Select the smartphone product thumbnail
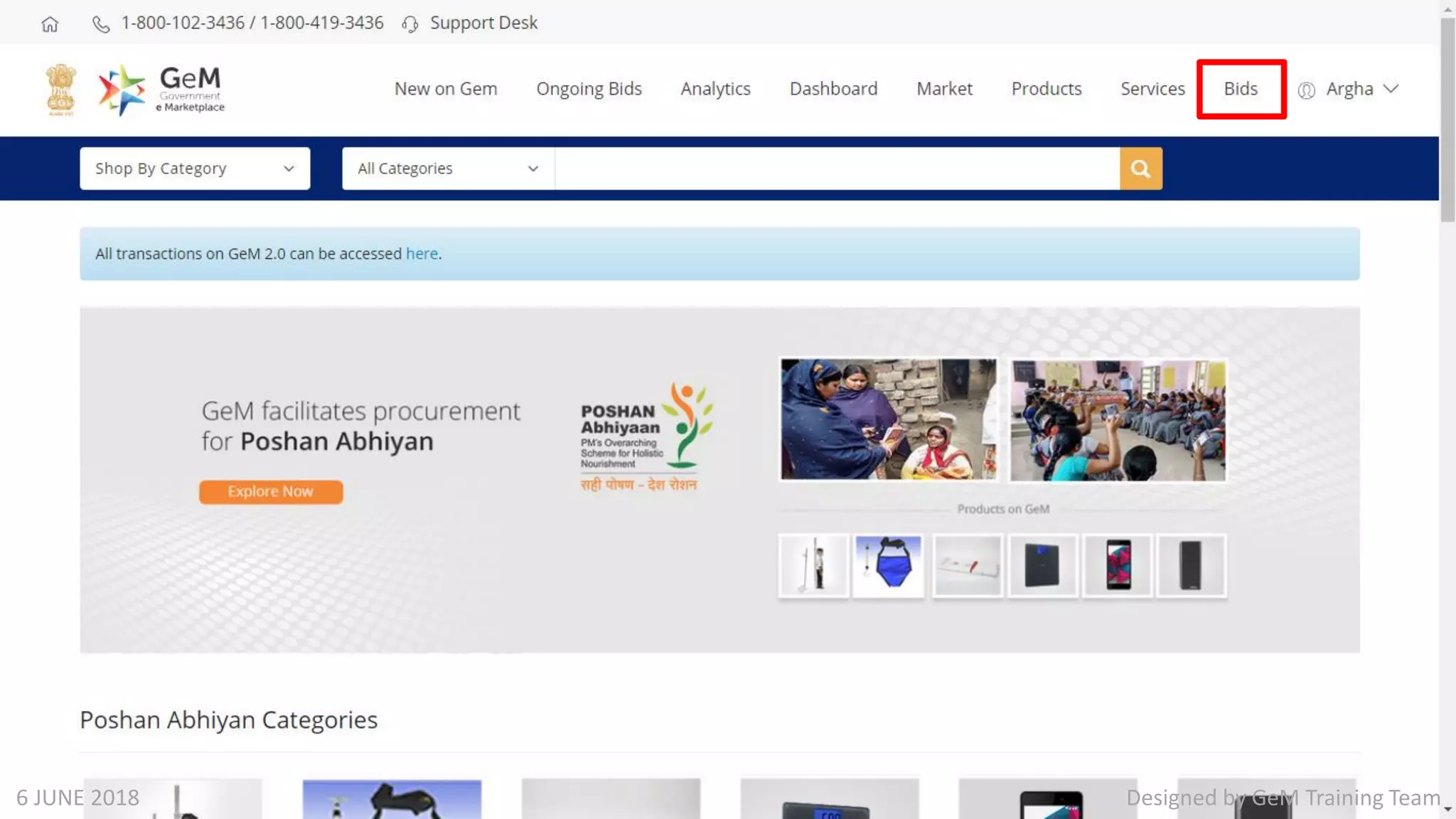Viewport: 1456px width, 819px height. pos(1118,565)
